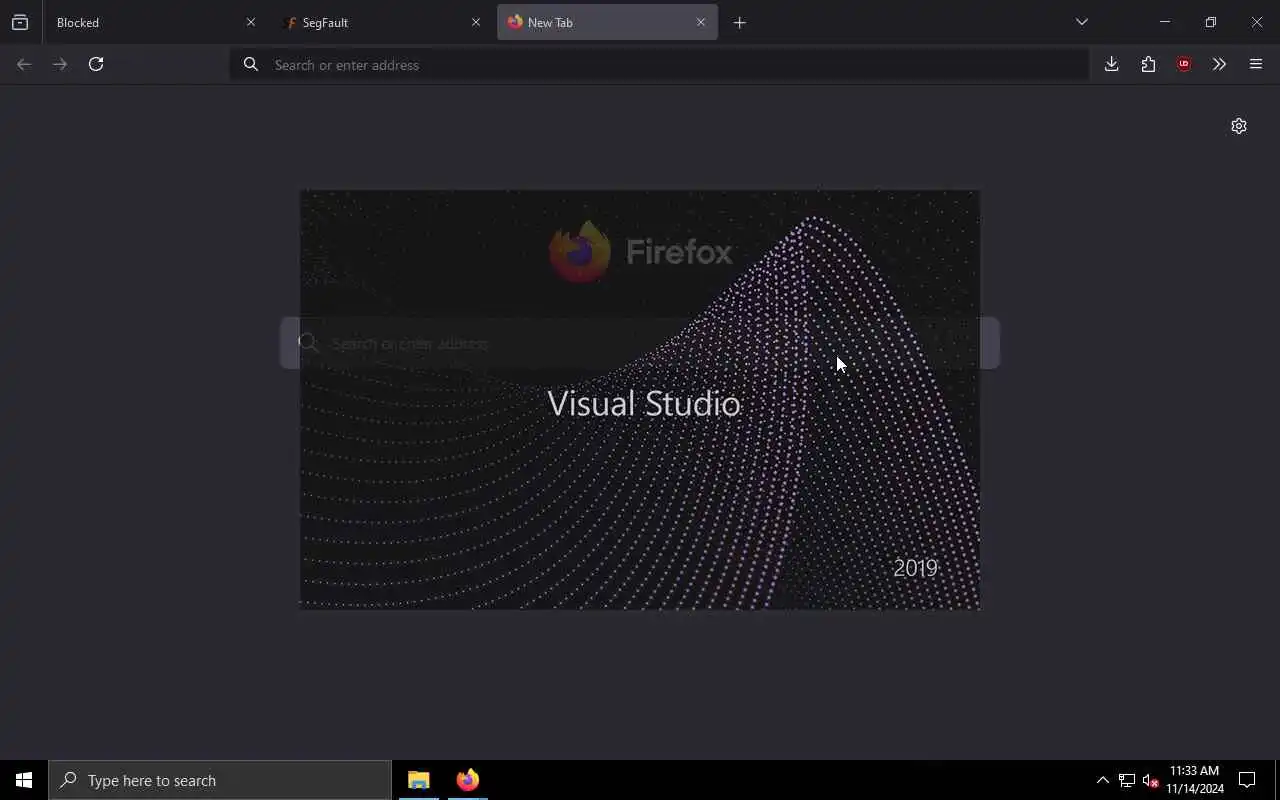Show more tools overflow chevron
Image resolution: width=1280 pixels, height=800 pixels.
click(x=1219, y=64)
